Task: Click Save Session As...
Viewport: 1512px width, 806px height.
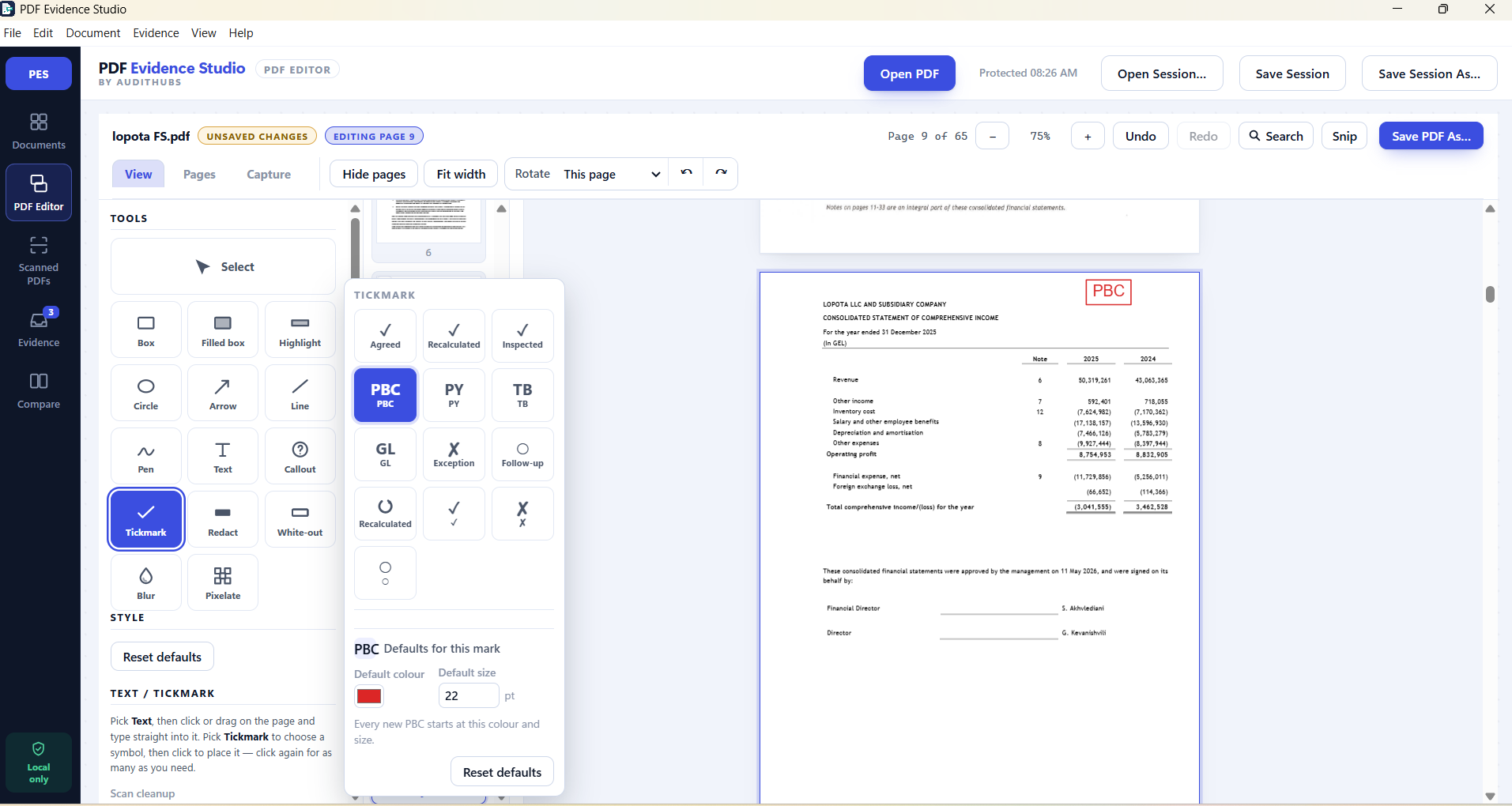Action: point(1429,73)
